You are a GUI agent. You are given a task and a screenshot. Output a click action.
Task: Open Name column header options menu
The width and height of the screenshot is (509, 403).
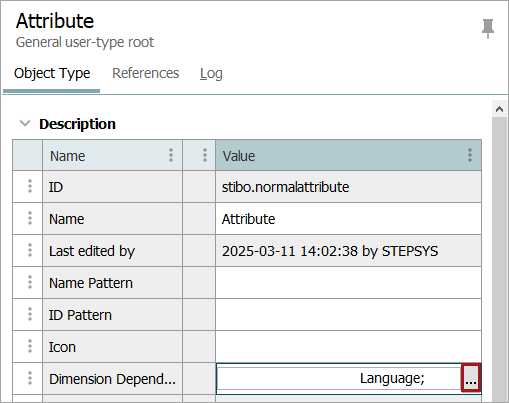tap(171, 155)
